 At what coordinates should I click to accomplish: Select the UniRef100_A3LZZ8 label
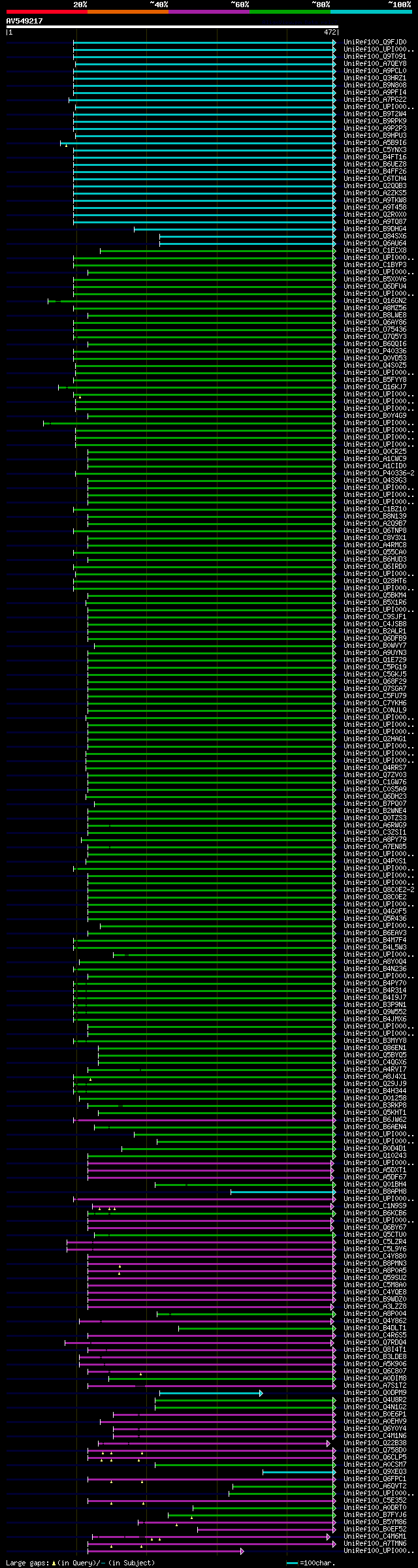[x=375, y=1307]
